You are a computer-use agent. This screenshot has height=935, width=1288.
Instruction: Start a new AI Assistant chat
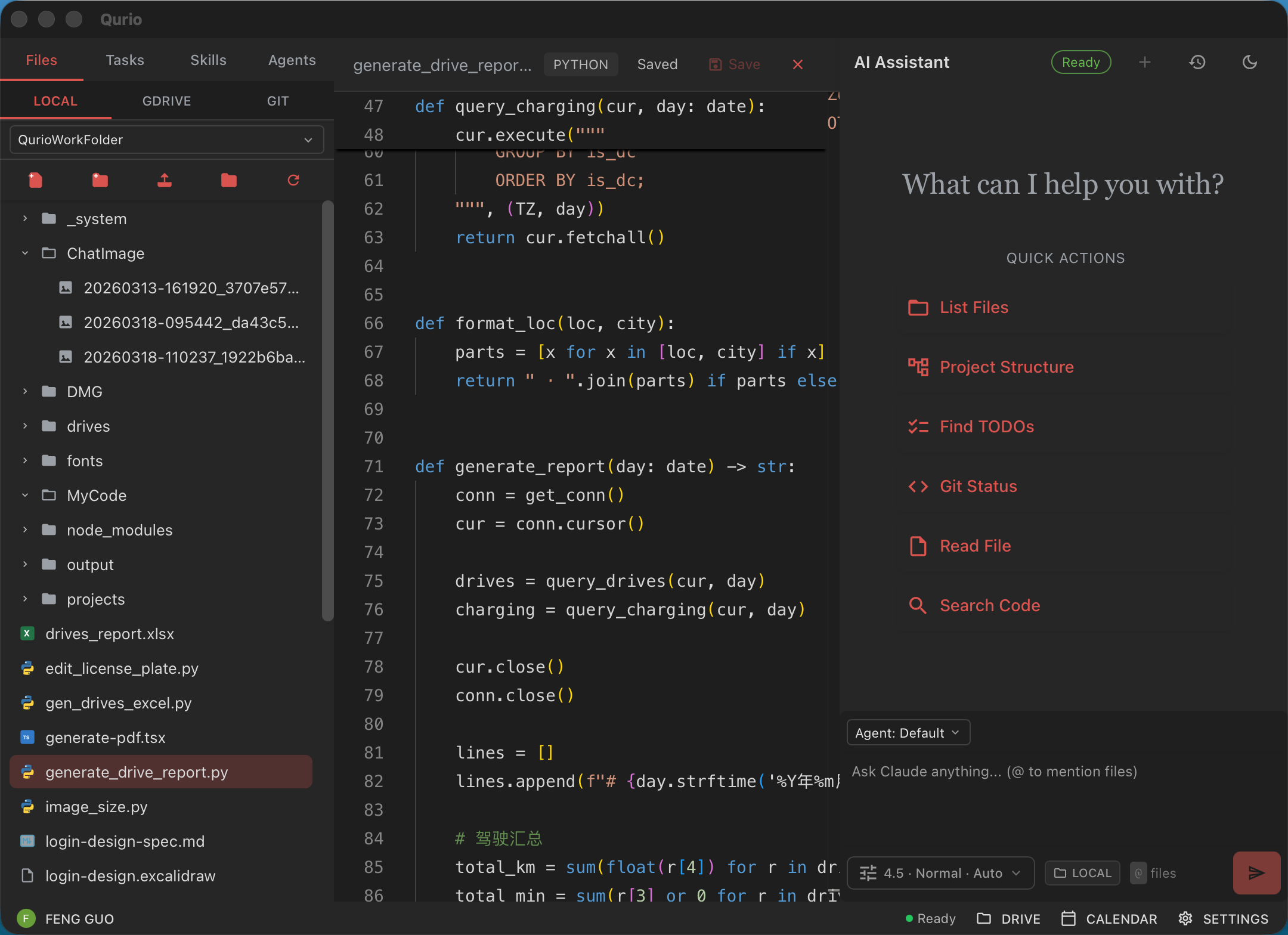[1144, 62]
